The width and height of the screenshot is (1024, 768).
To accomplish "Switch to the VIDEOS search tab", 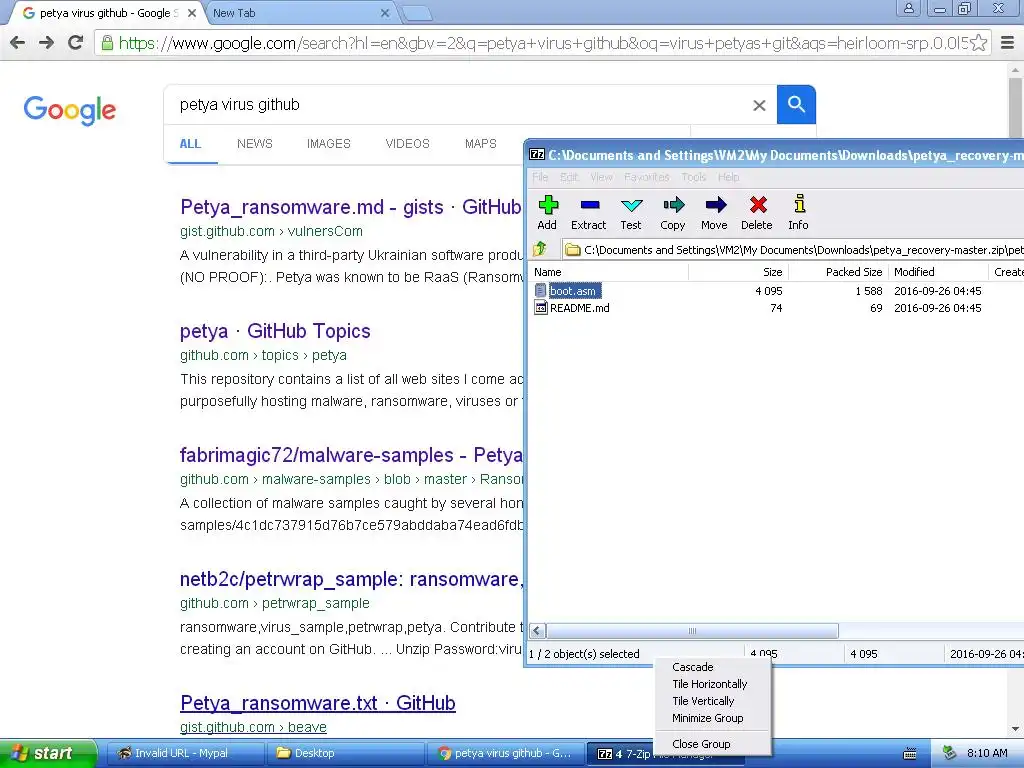I will pyautogui.click(x=408, y=144).
